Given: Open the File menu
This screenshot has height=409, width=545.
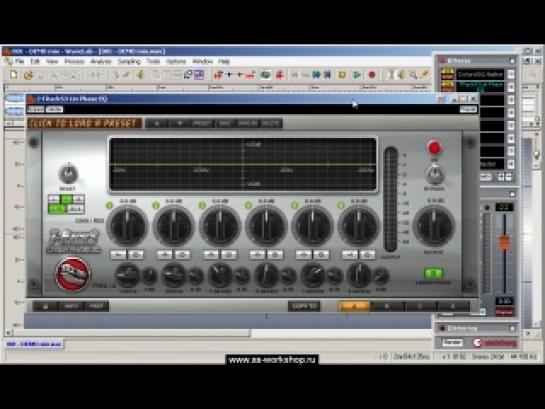Looking at the screenshot, I should [19, 62].
